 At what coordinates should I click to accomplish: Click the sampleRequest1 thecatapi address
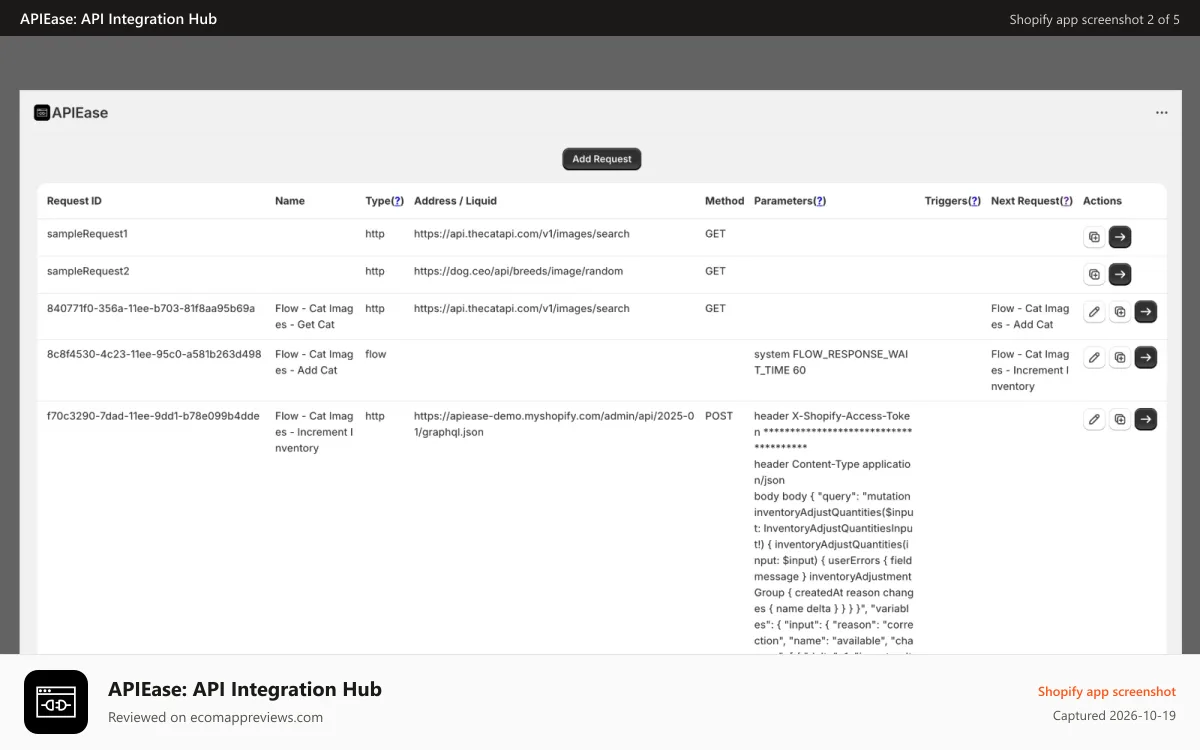tap(522, 234)
